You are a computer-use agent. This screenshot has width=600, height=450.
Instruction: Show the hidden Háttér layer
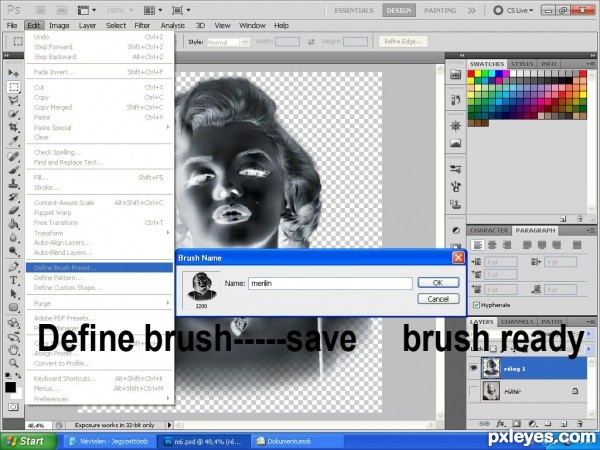[474, 391]
